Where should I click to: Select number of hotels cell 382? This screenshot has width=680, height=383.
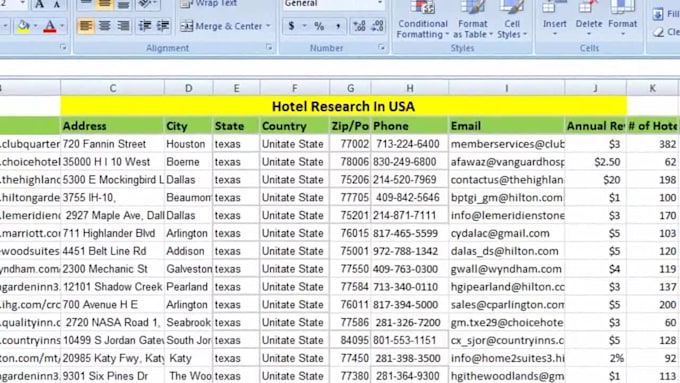[x=653, y=144]
